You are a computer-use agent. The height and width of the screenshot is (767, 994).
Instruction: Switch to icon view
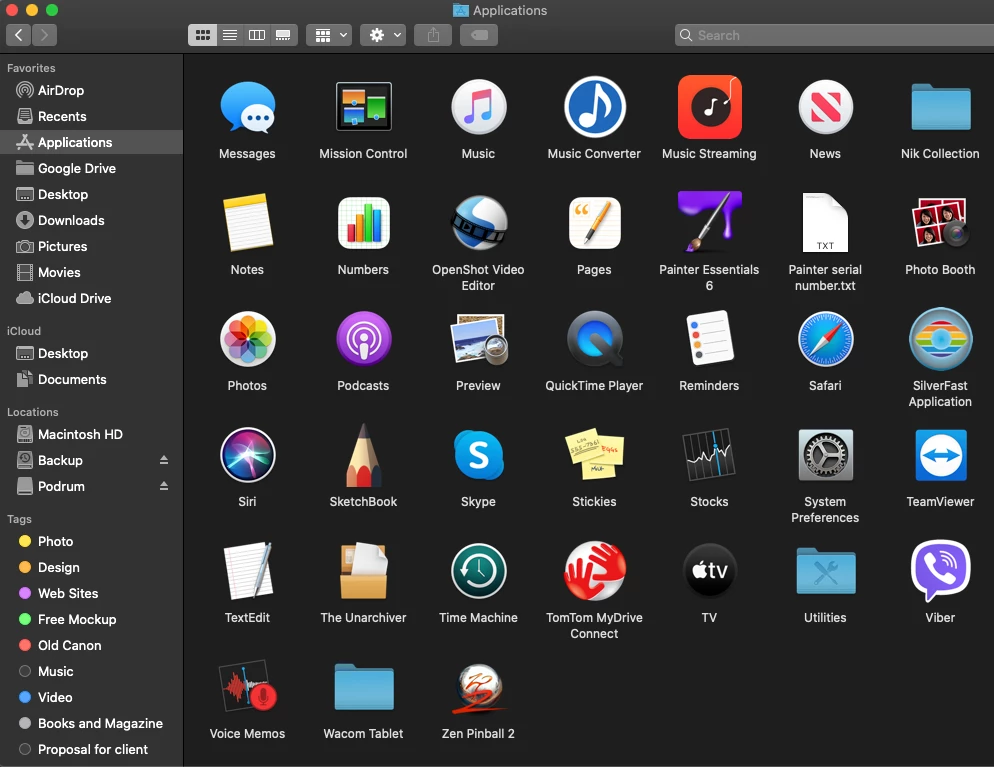click(202, 35)
